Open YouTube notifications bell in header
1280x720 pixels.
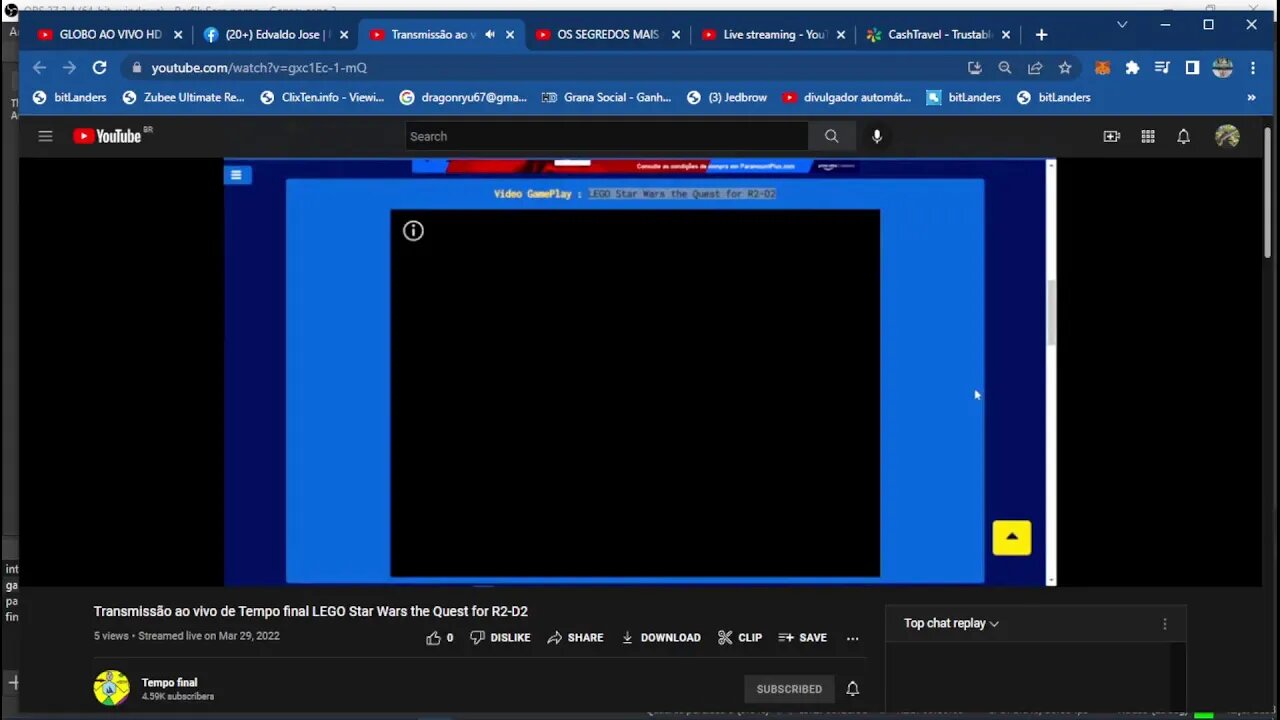pyautogui.click(x=1183, y=136)
